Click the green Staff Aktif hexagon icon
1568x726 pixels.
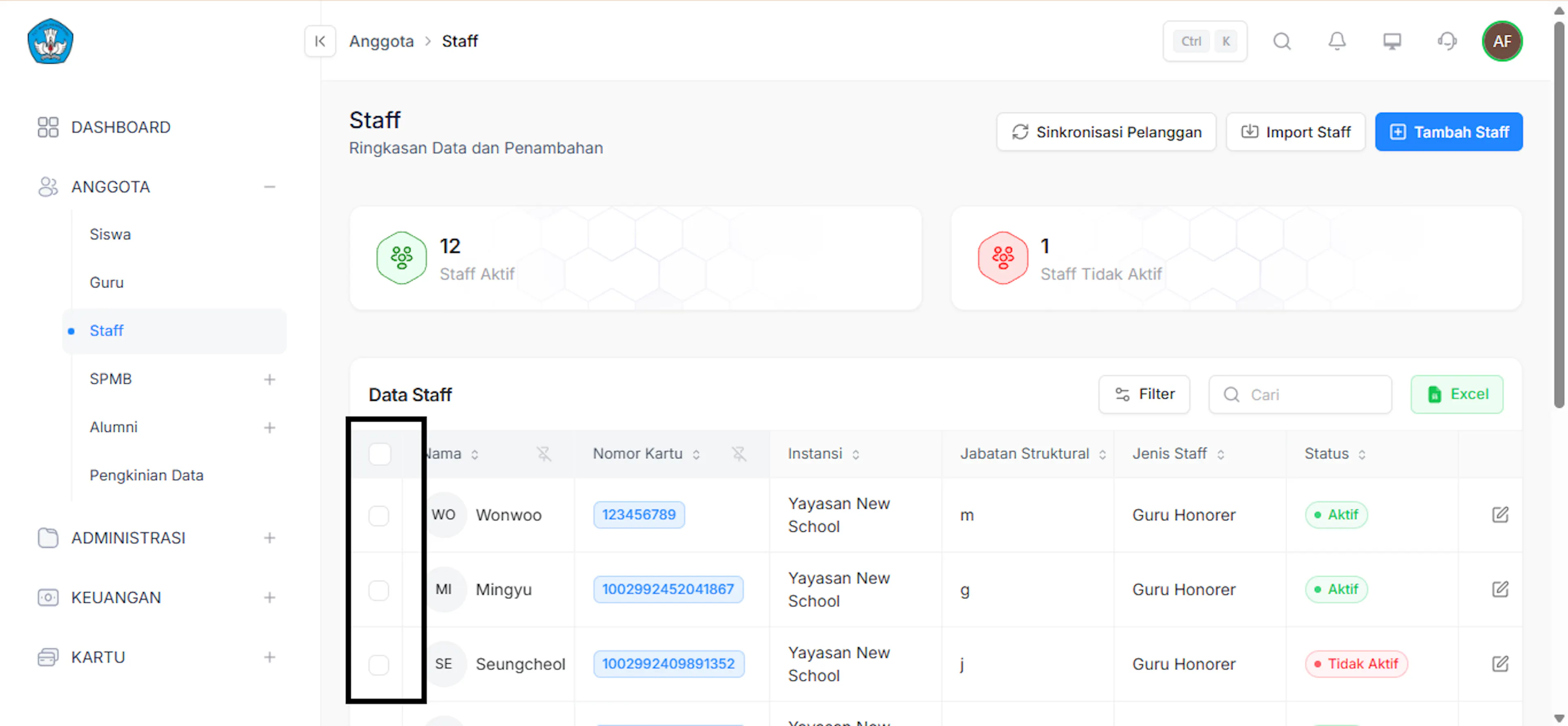(401, 258)
